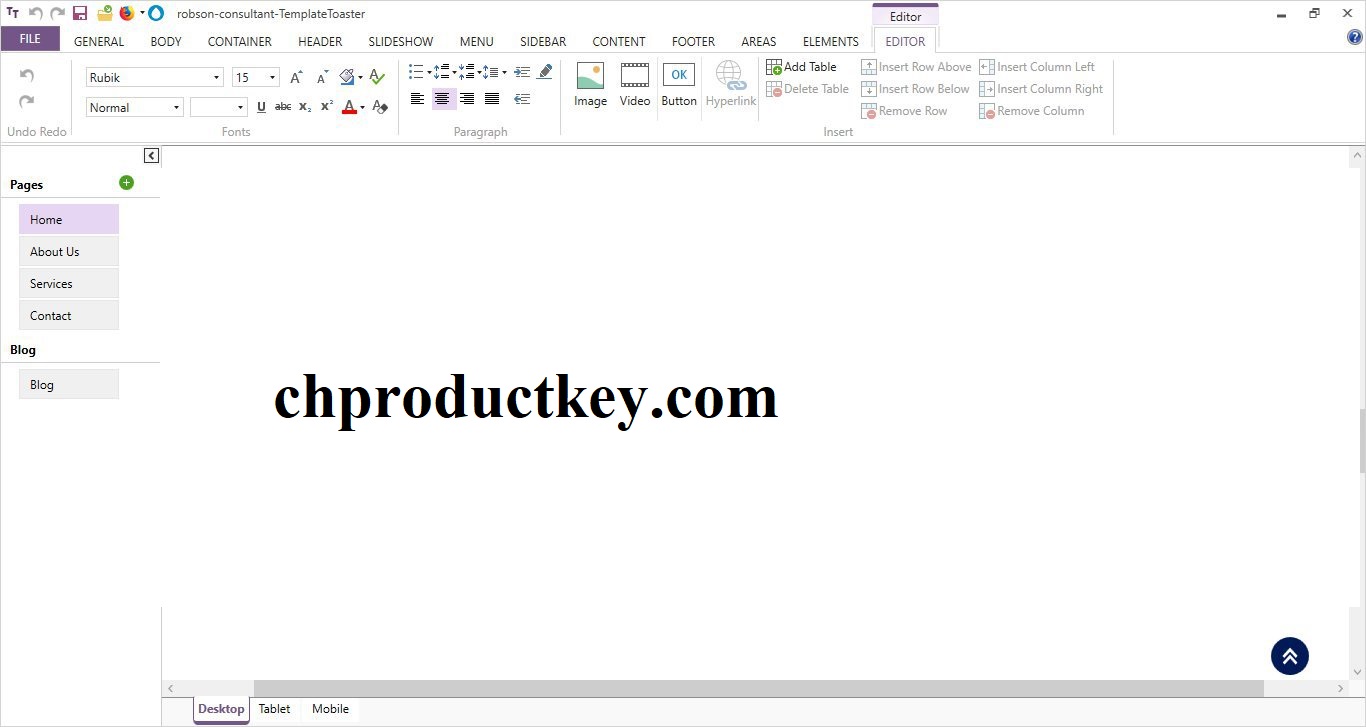1366x727 pixels.
Task: Select the About Us page
Action: pos(69,251)
